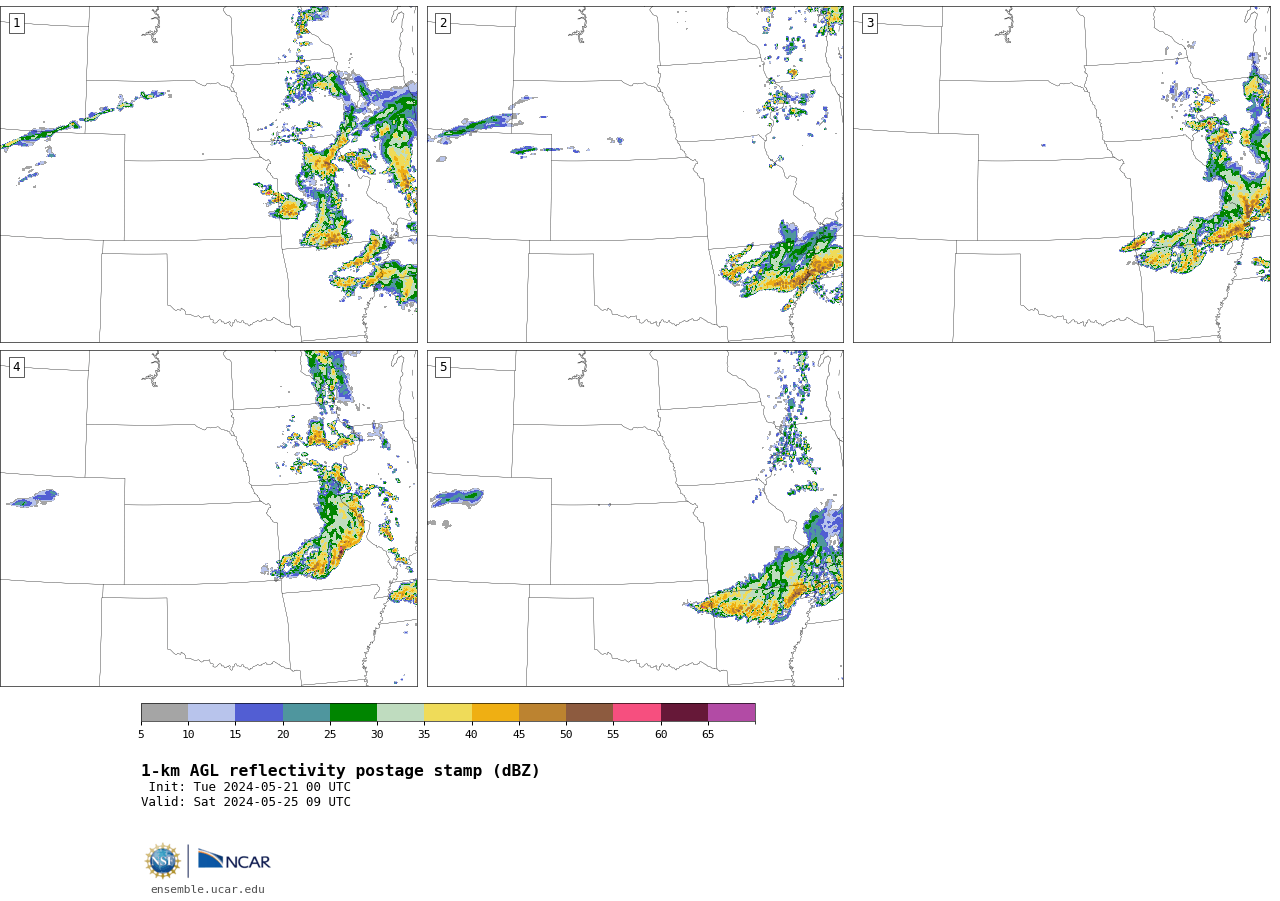Open ensemble member 4 reflectivity map
Screen dimensions: 1280x901
pos(208,518)
